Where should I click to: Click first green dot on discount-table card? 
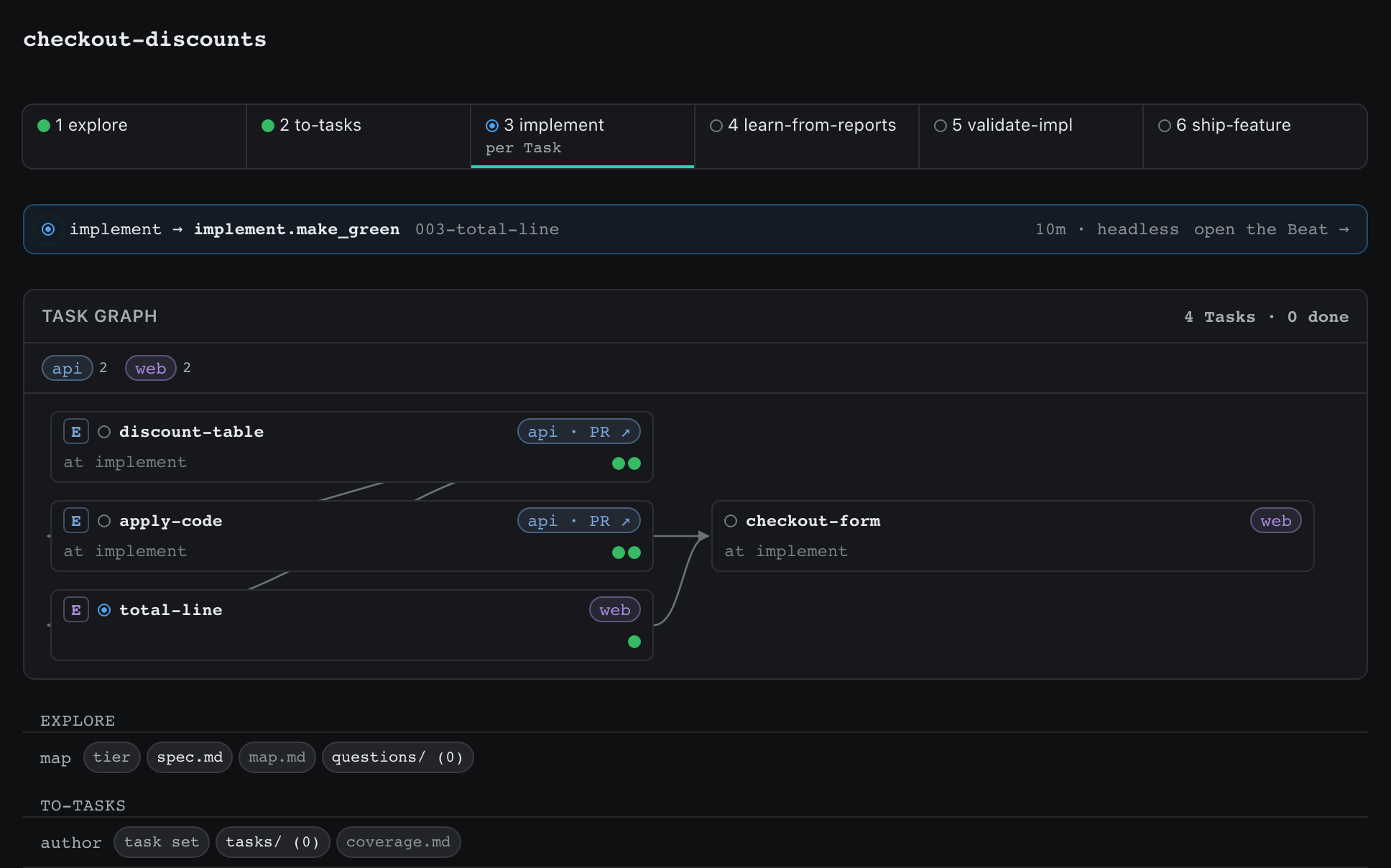point(619,463)
